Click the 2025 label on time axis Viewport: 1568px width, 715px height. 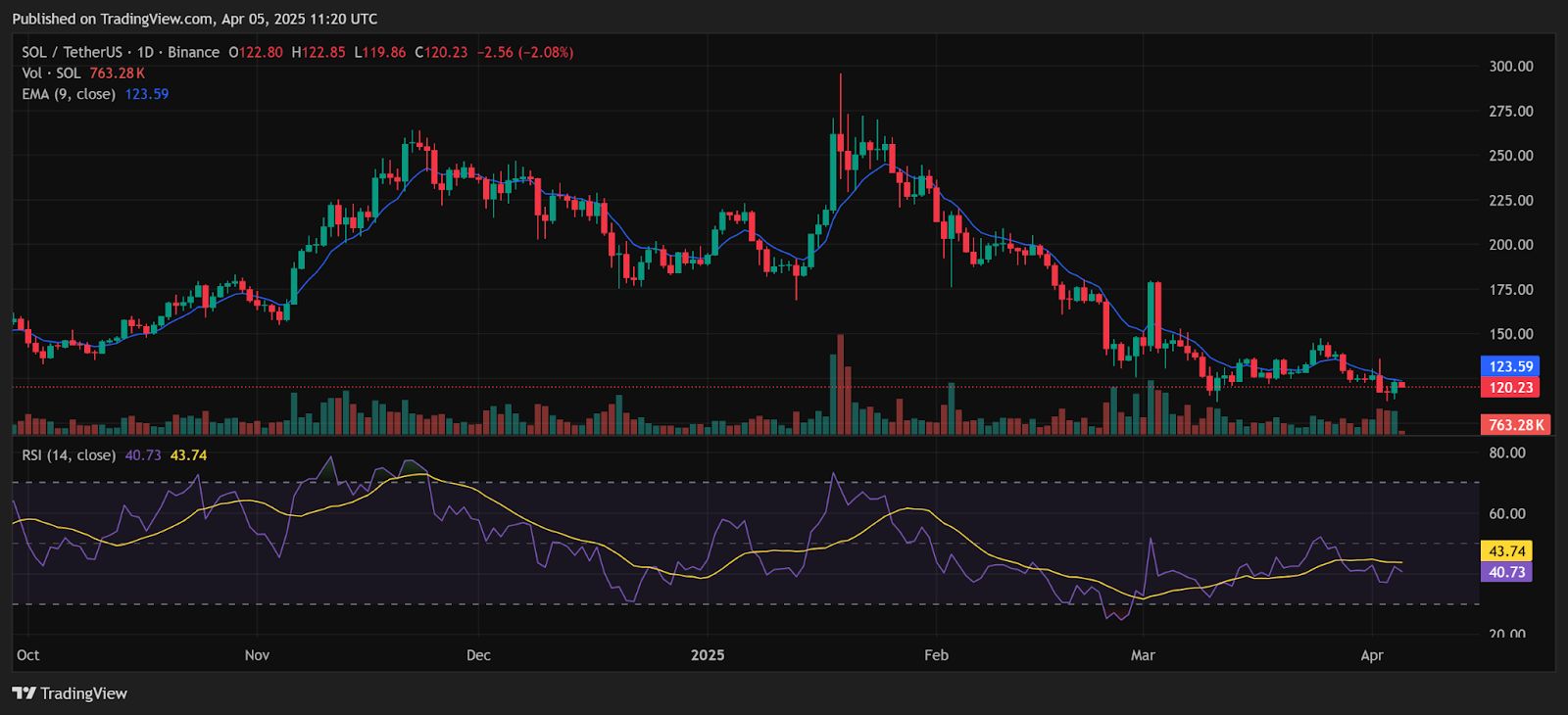(707, 655)
